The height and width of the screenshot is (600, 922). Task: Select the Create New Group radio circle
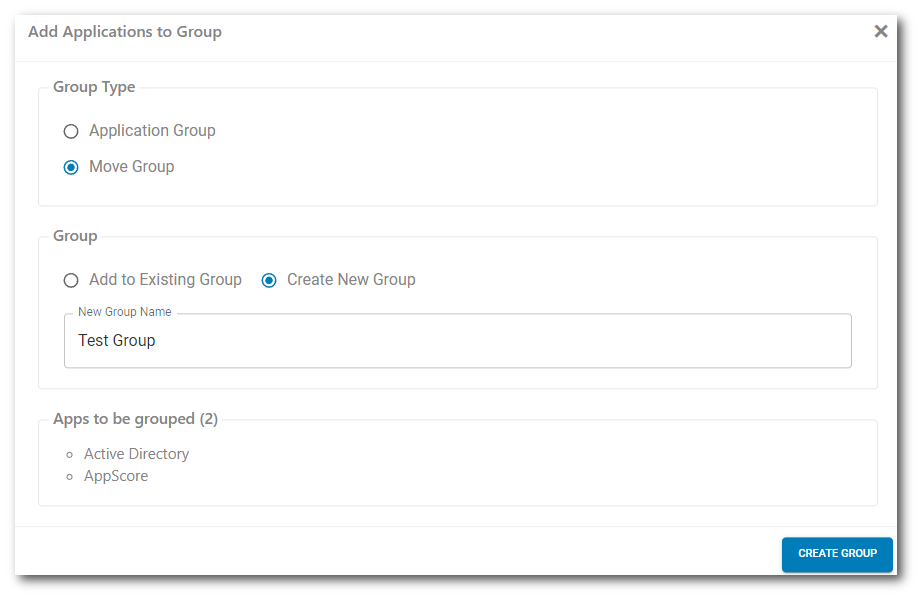[269, 280]
